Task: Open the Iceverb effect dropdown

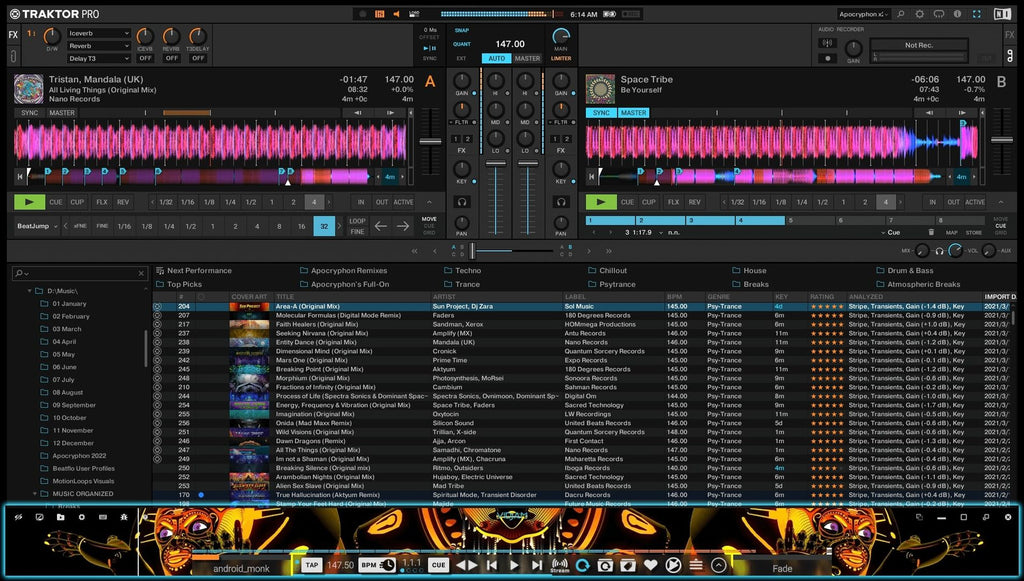Action: click(100, 33)
